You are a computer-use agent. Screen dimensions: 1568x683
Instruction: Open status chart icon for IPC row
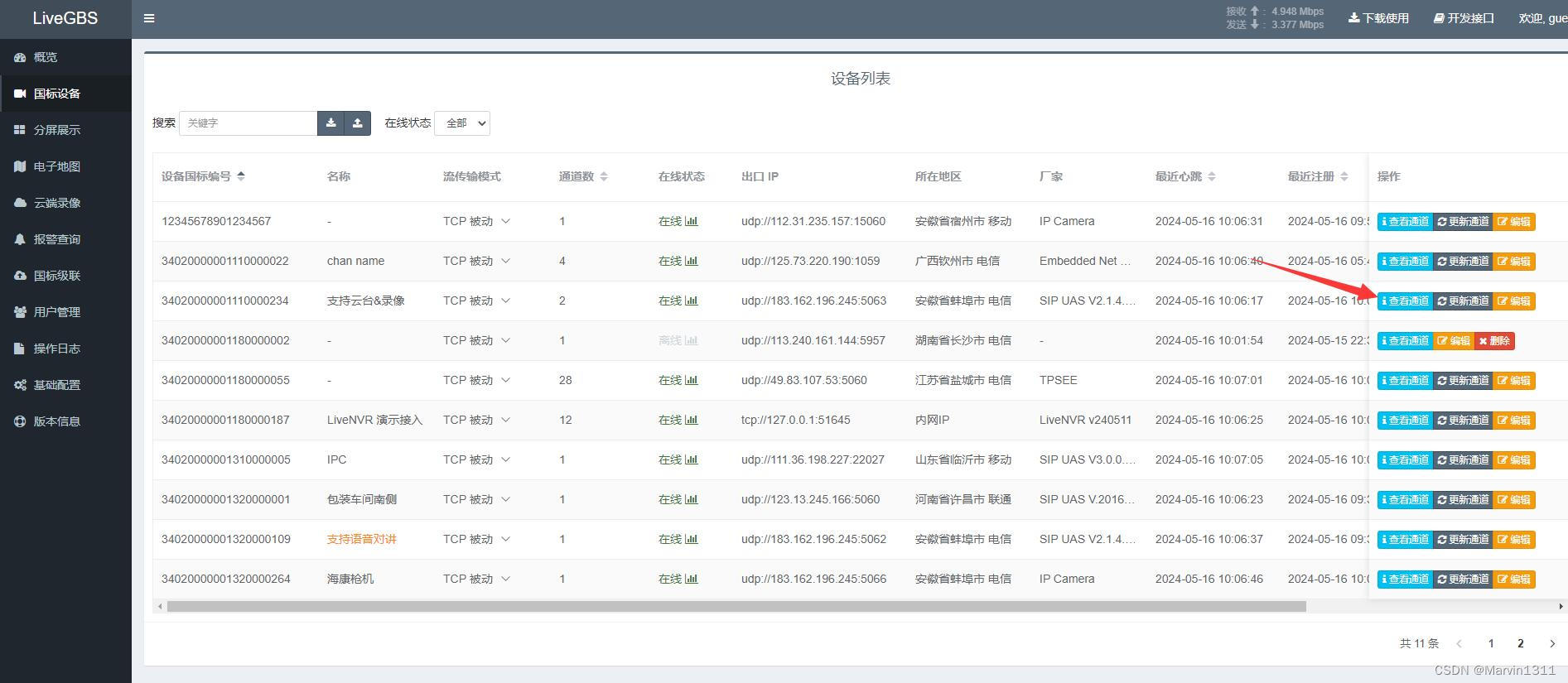coord(692,459)
